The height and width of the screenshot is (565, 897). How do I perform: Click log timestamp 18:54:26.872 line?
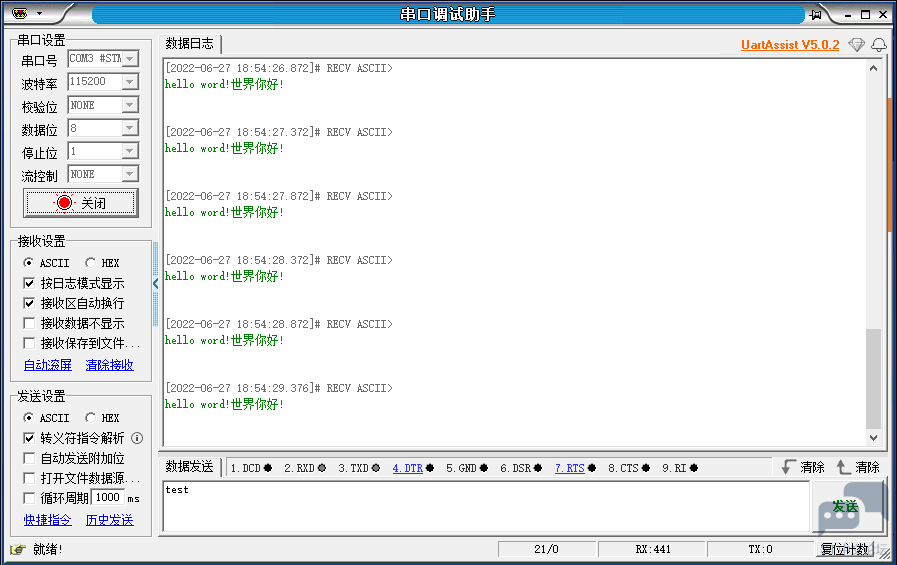(279, 68)
